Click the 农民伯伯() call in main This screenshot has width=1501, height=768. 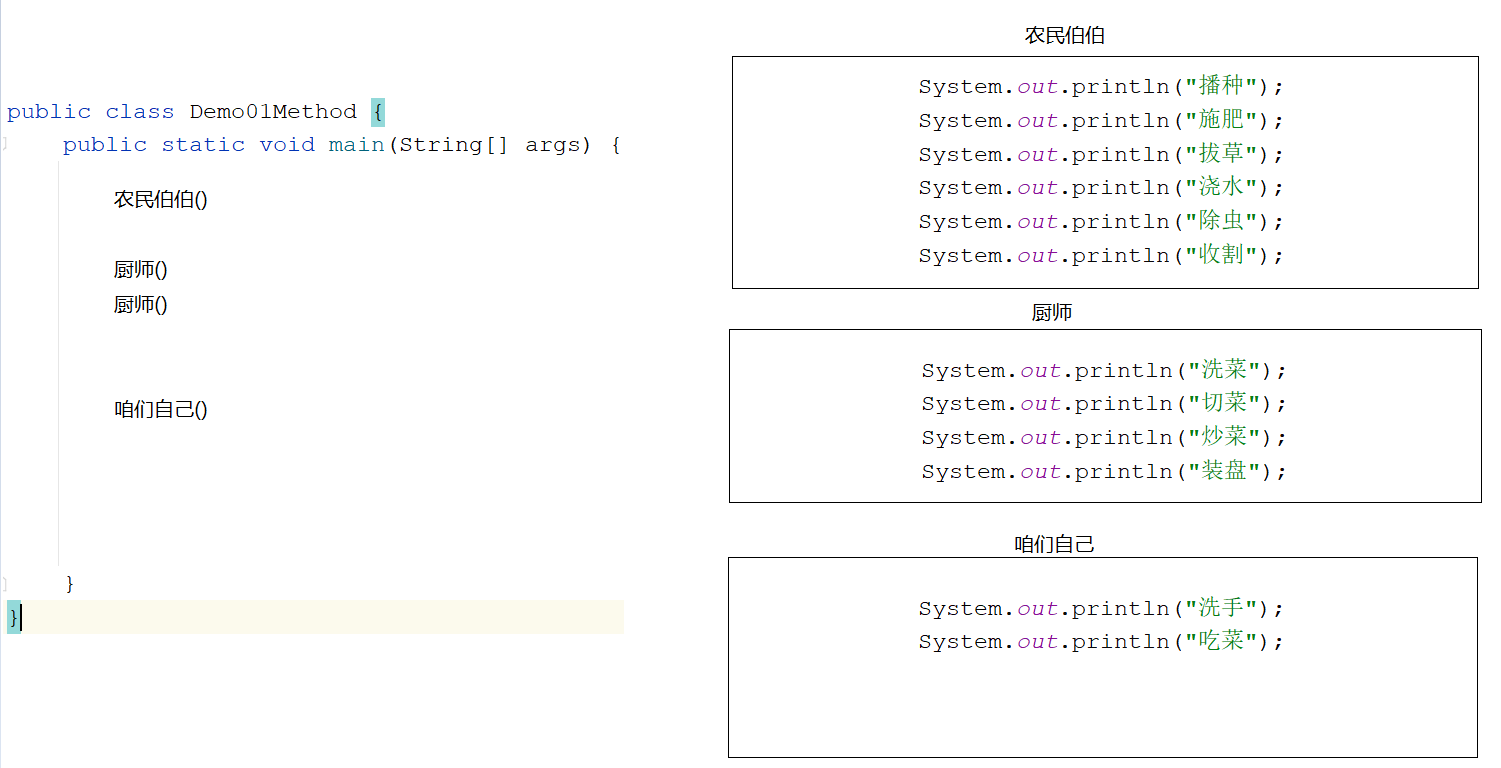(x=161, y=199)
